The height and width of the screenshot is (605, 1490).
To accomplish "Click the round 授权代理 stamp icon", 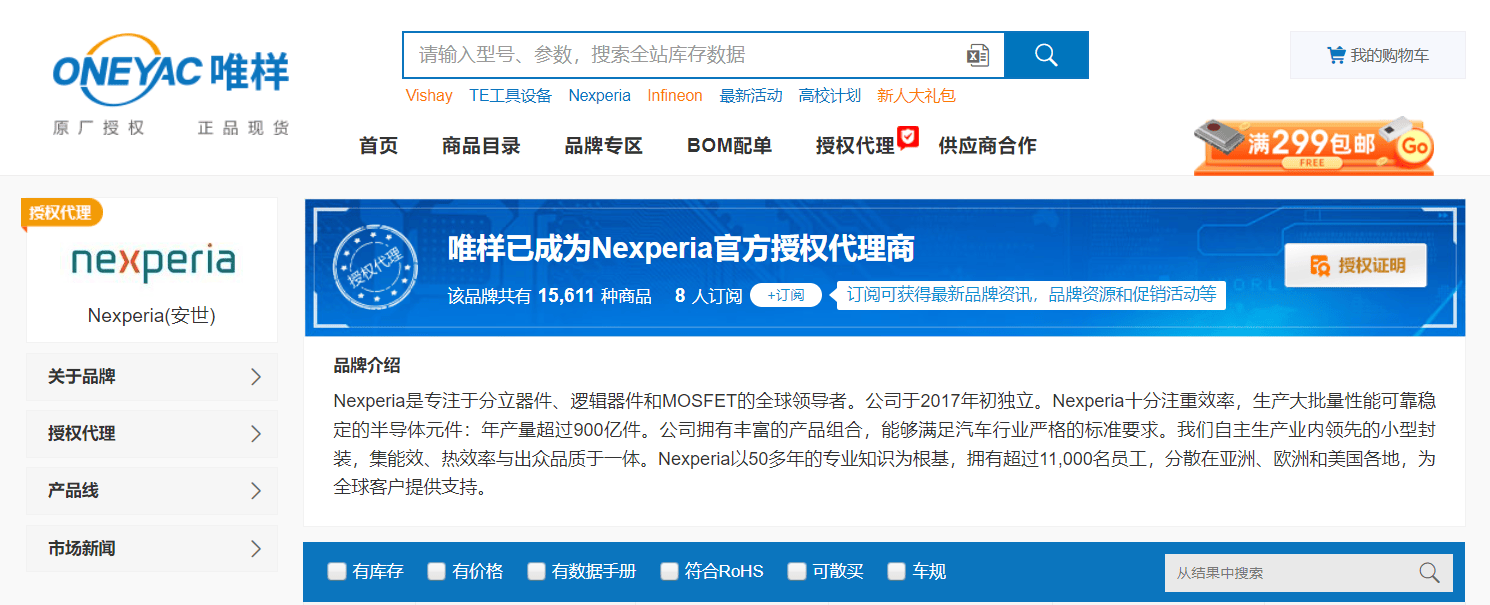I will tap(375, 267).
